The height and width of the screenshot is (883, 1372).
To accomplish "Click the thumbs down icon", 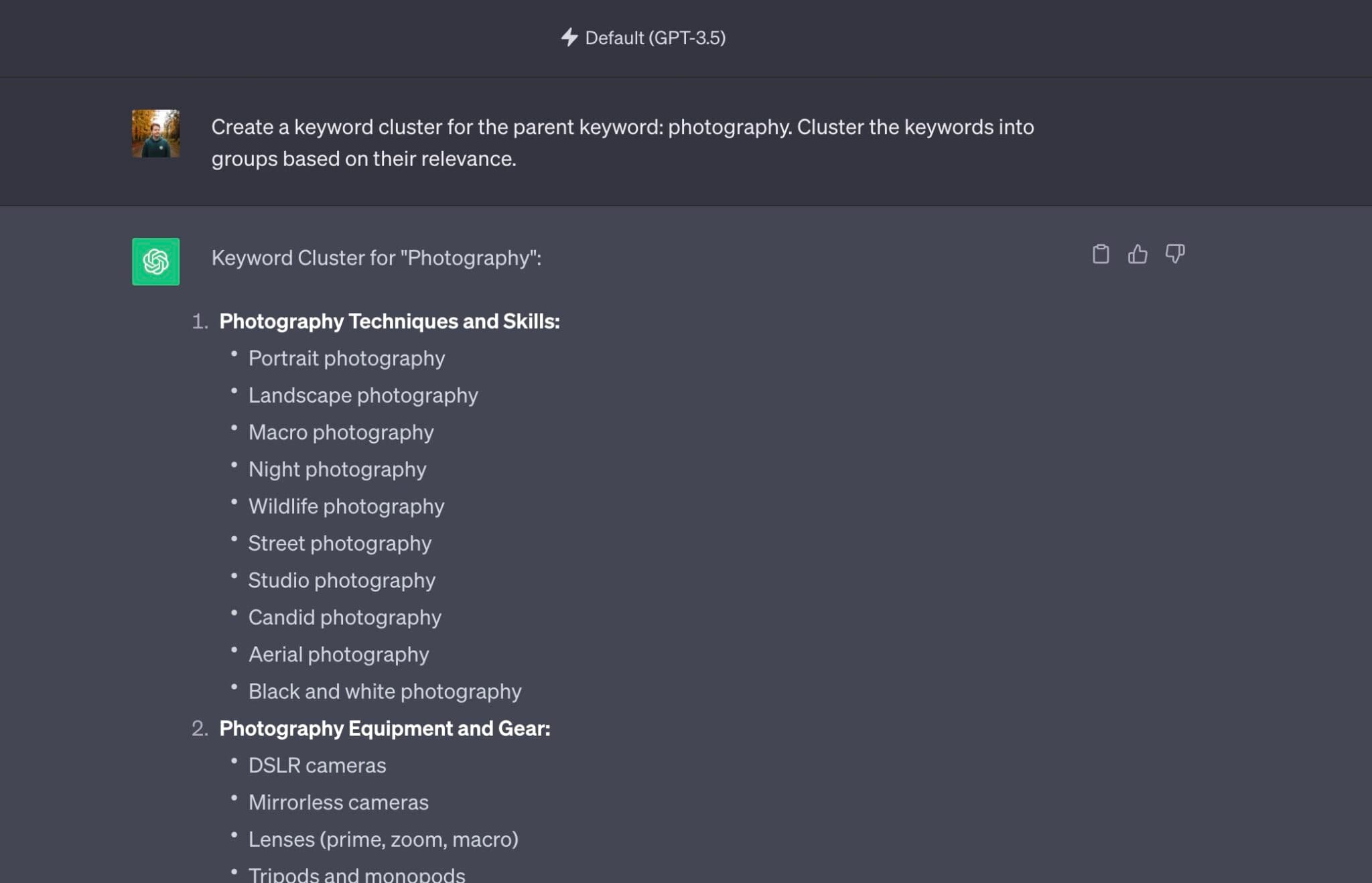I will point(1174,254).
